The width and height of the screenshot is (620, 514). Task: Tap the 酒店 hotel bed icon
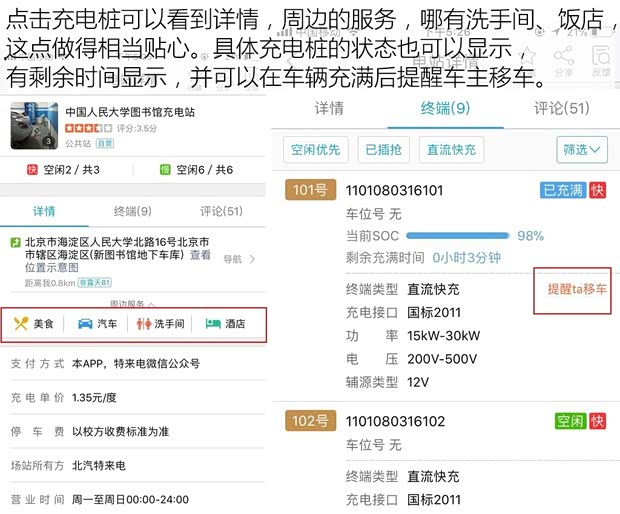(x=213, y=324)
